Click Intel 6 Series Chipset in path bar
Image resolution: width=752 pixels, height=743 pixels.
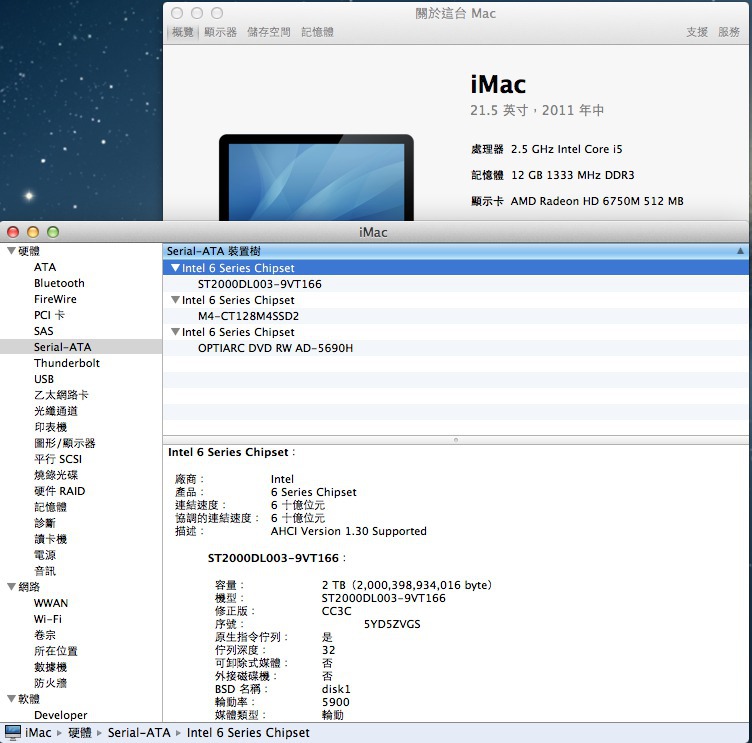pyautogui.click(x=248, y=732)
